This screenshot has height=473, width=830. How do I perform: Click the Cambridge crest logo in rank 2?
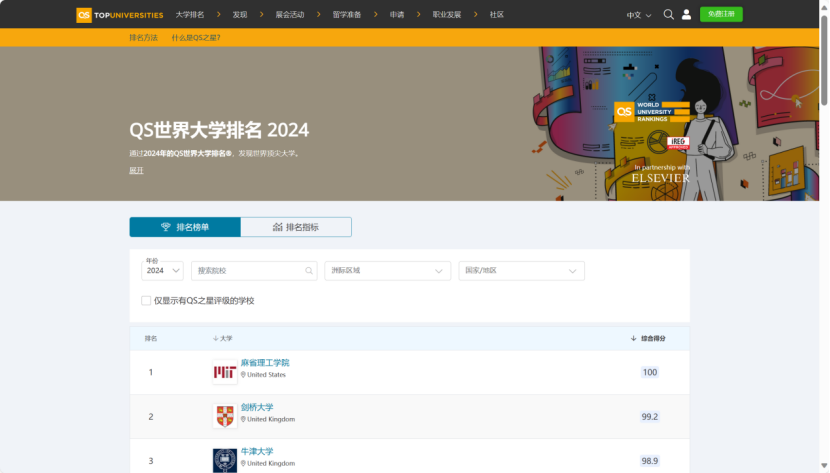(224, 416)
